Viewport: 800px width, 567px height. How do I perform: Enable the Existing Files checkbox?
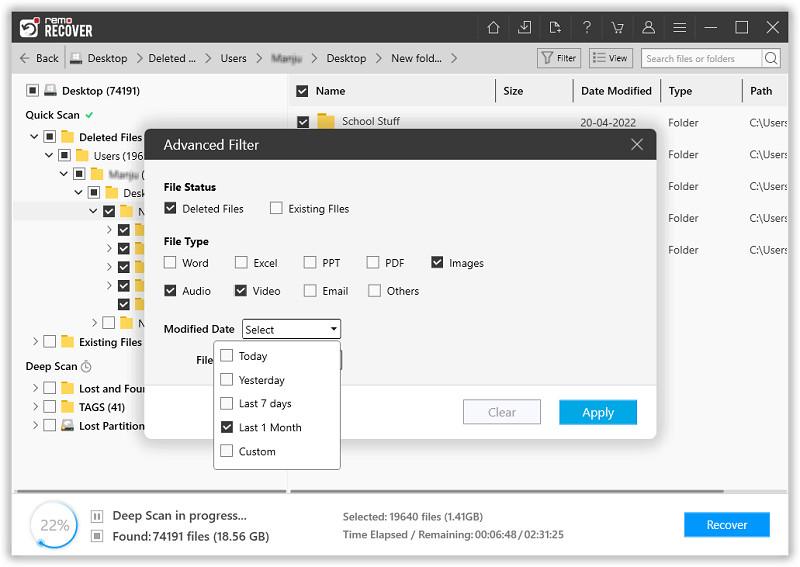(277, 209)
